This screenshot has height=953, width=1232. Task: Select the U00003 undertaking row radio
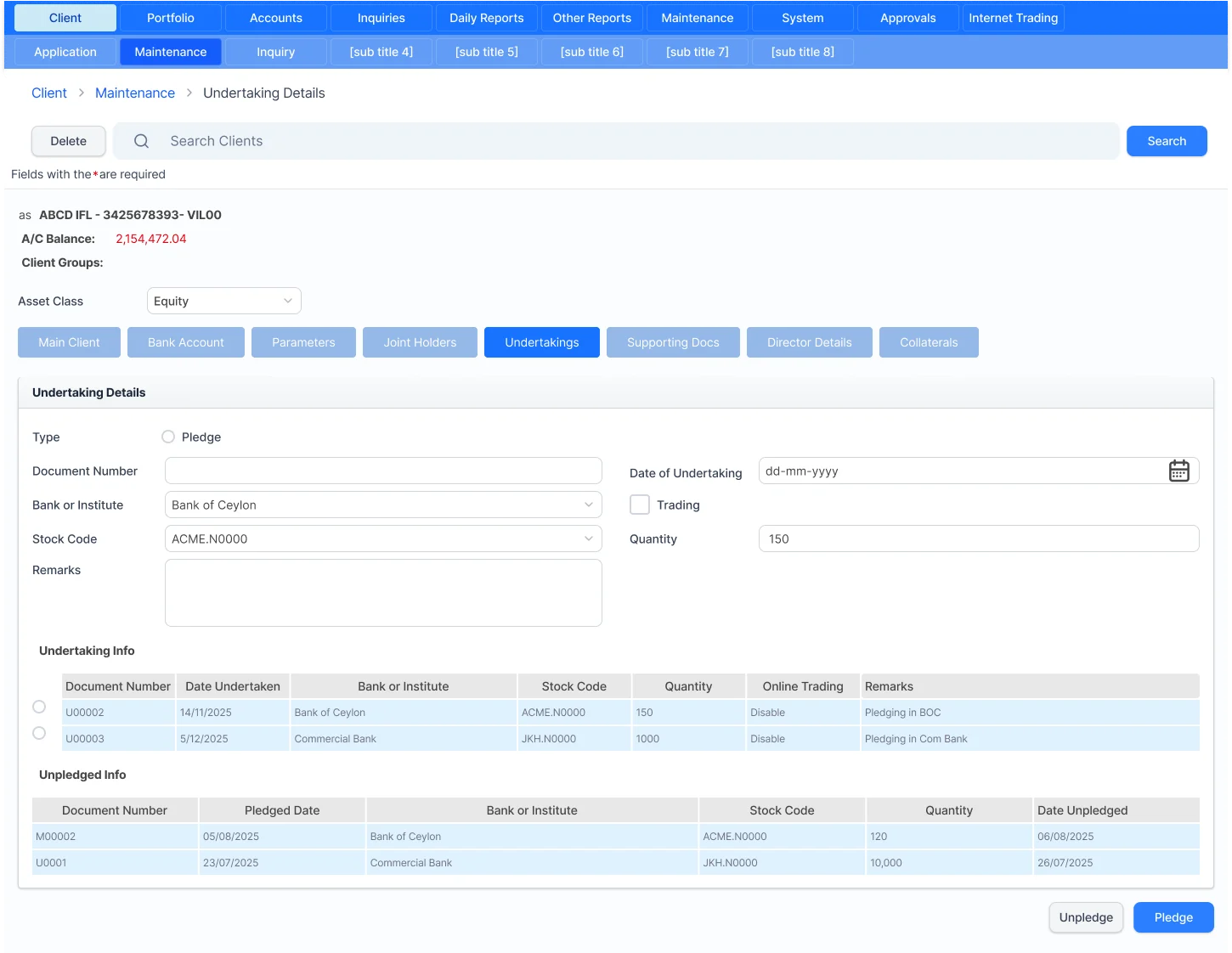pyautogui.click(x=39, y=733)
